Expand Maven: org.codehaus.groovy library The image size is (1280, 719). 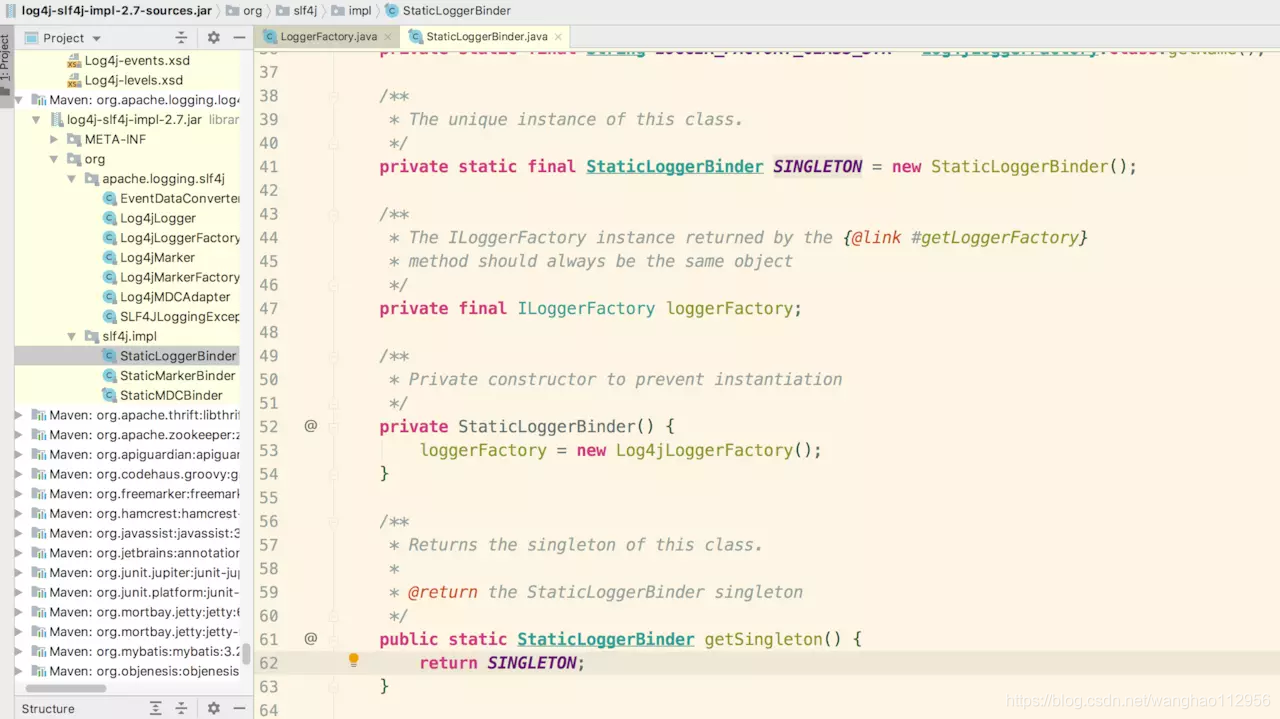point(20,474)
